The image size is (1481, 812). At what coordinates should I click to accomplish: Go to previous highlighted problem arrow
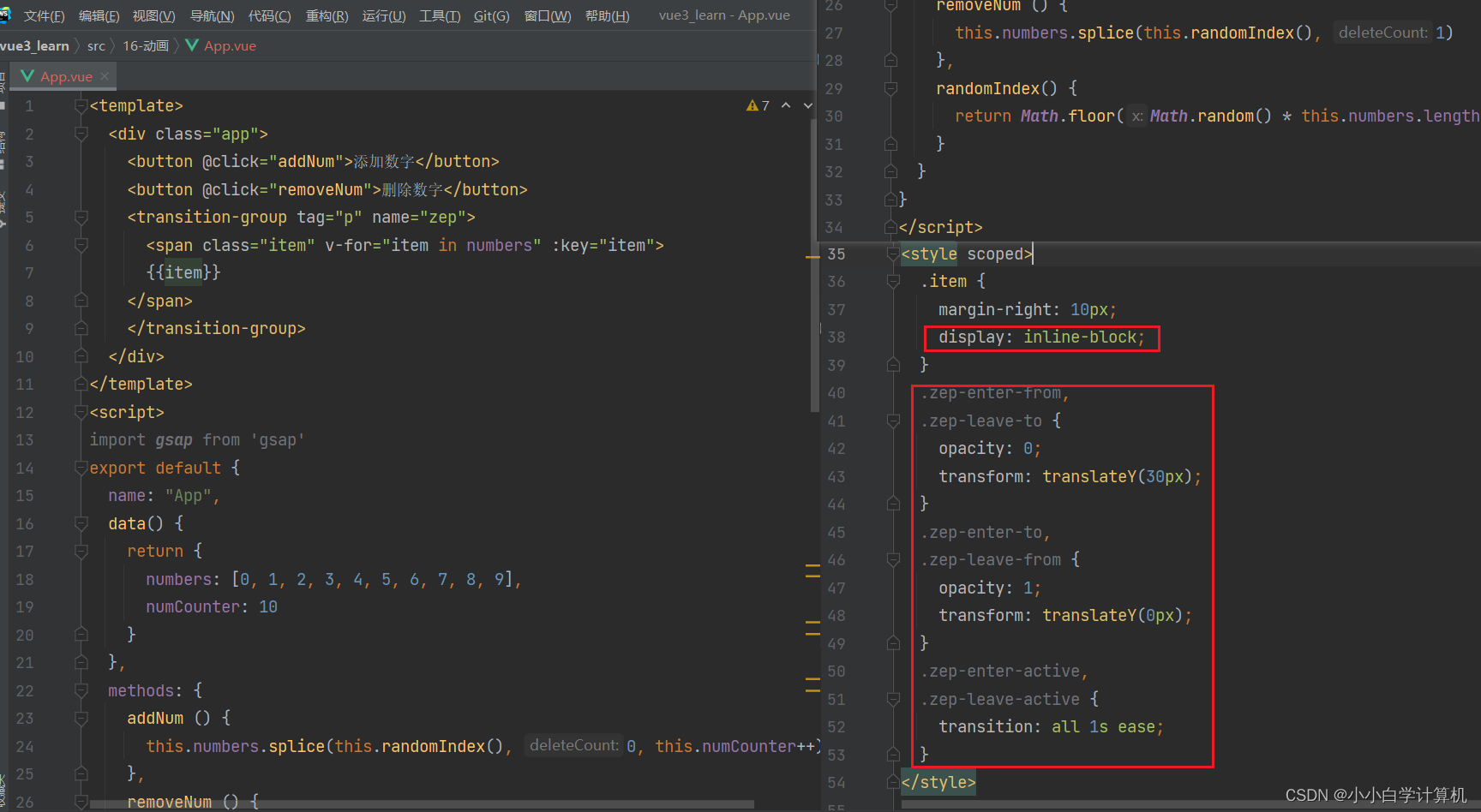pos(786,105)
